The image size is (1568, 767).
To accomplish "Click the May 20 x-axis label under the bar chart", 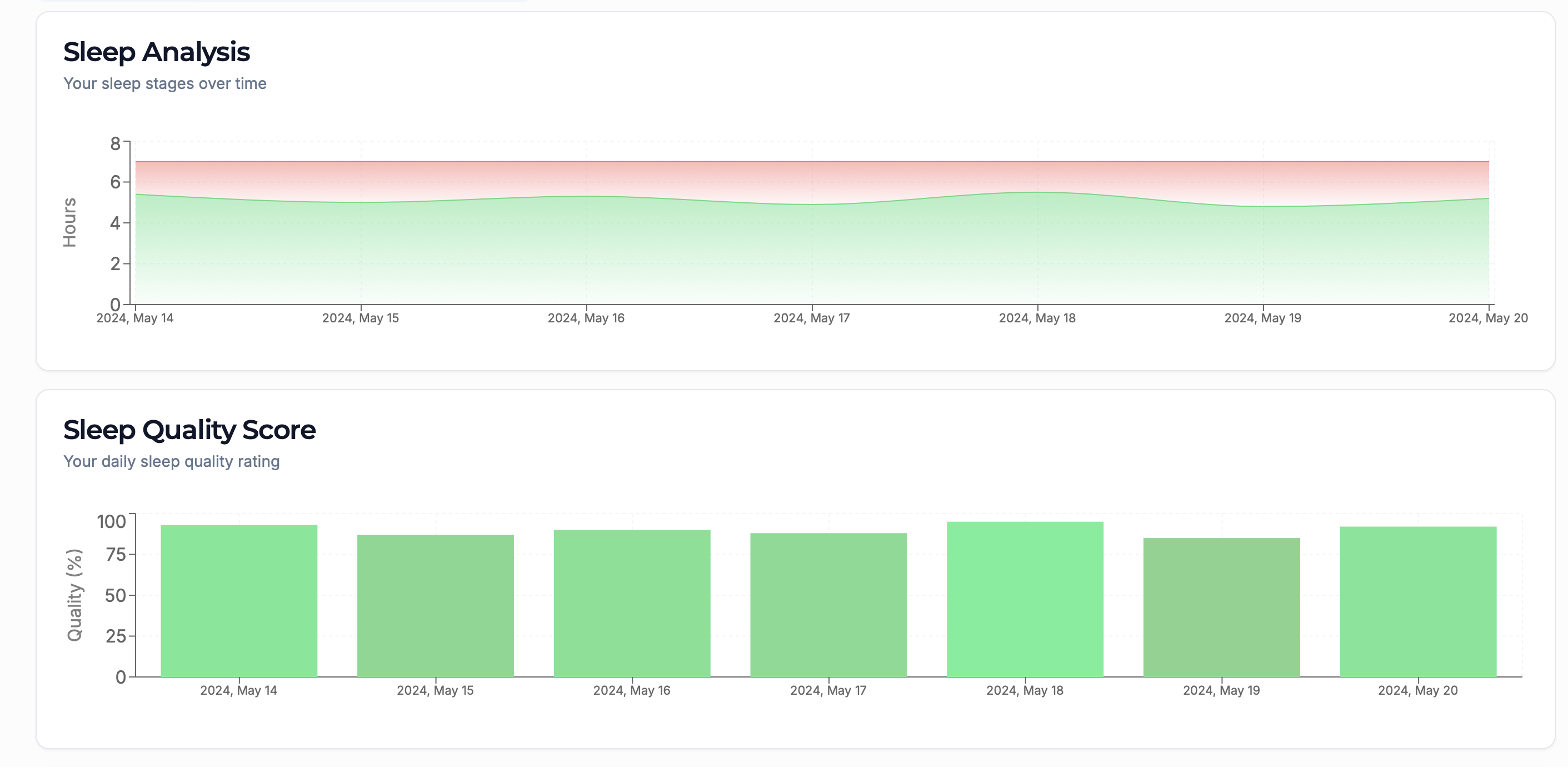I will point(1417,690).
